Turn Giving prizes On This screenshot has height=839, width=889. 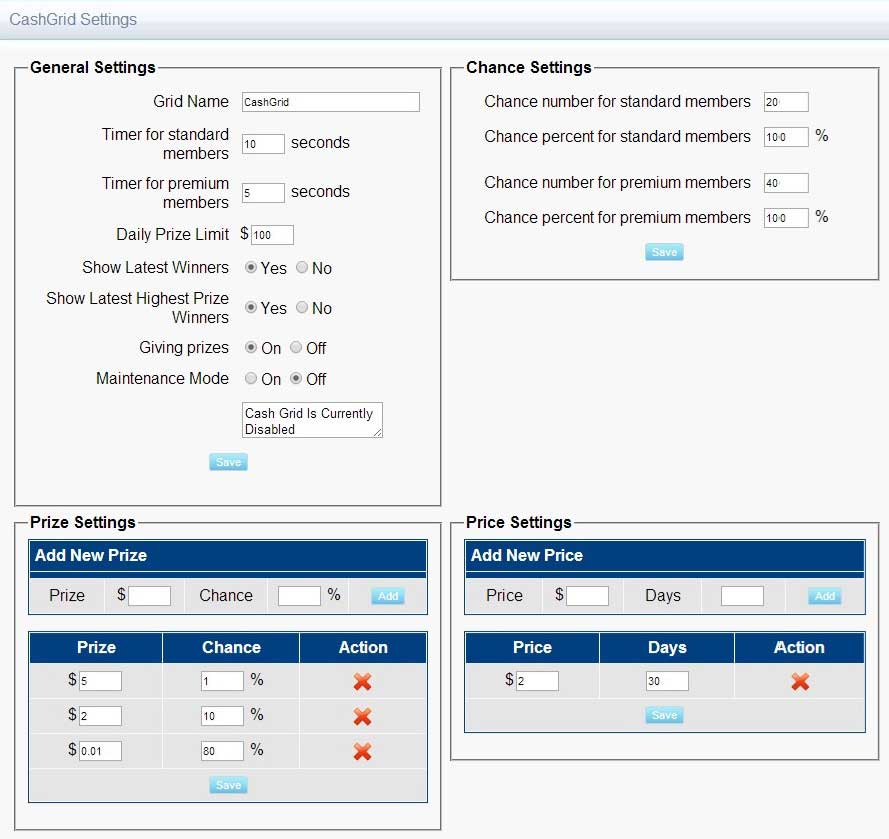[251, 347]
